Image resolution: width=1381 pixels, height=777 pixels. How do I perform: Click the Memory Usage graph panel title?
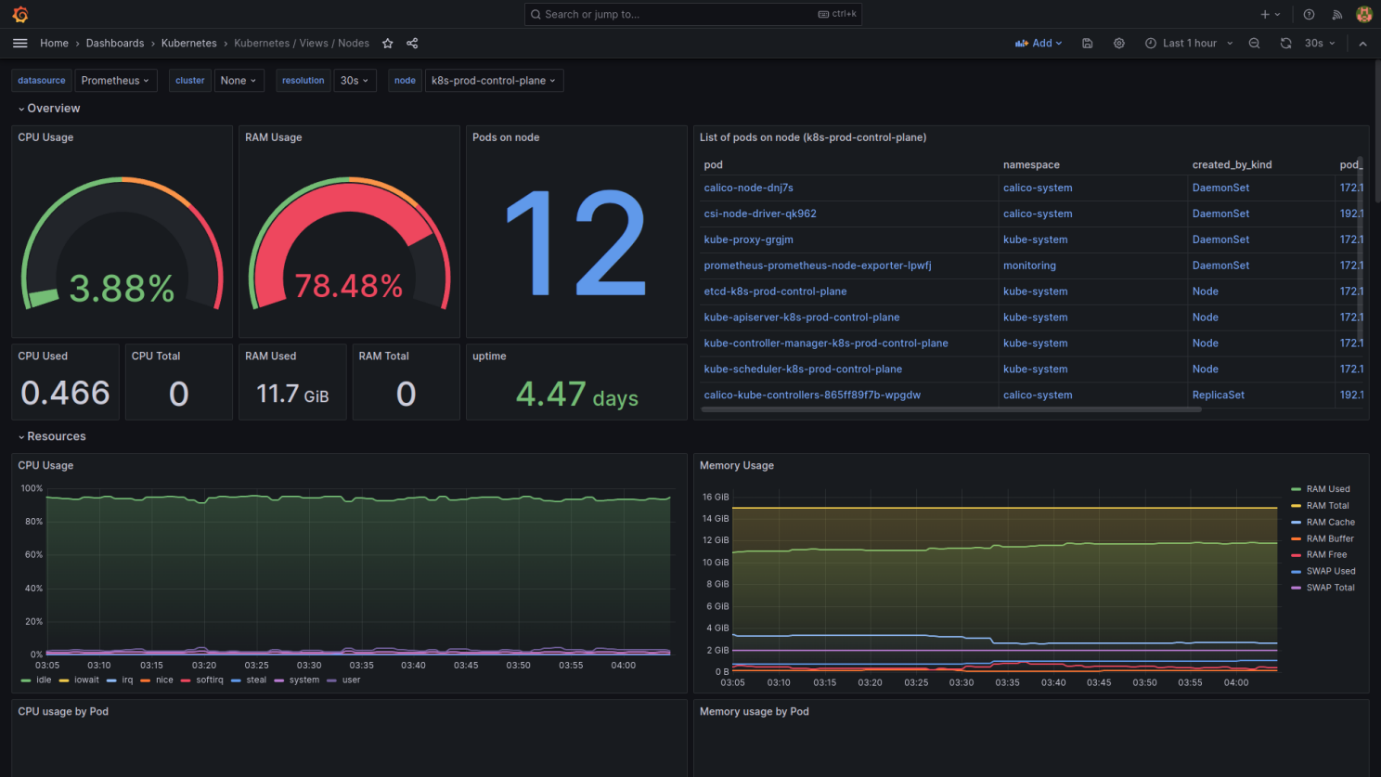(x=737, y=465)
